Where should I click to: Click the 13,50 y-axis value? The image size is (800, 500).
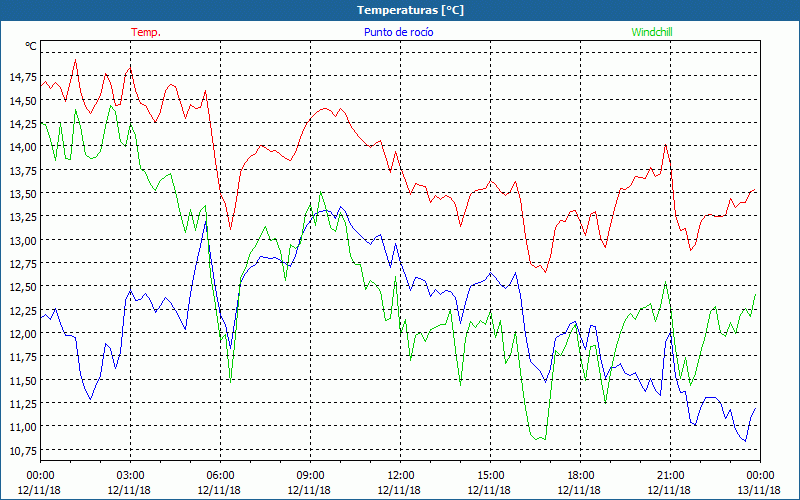click(x=23, y=193)
